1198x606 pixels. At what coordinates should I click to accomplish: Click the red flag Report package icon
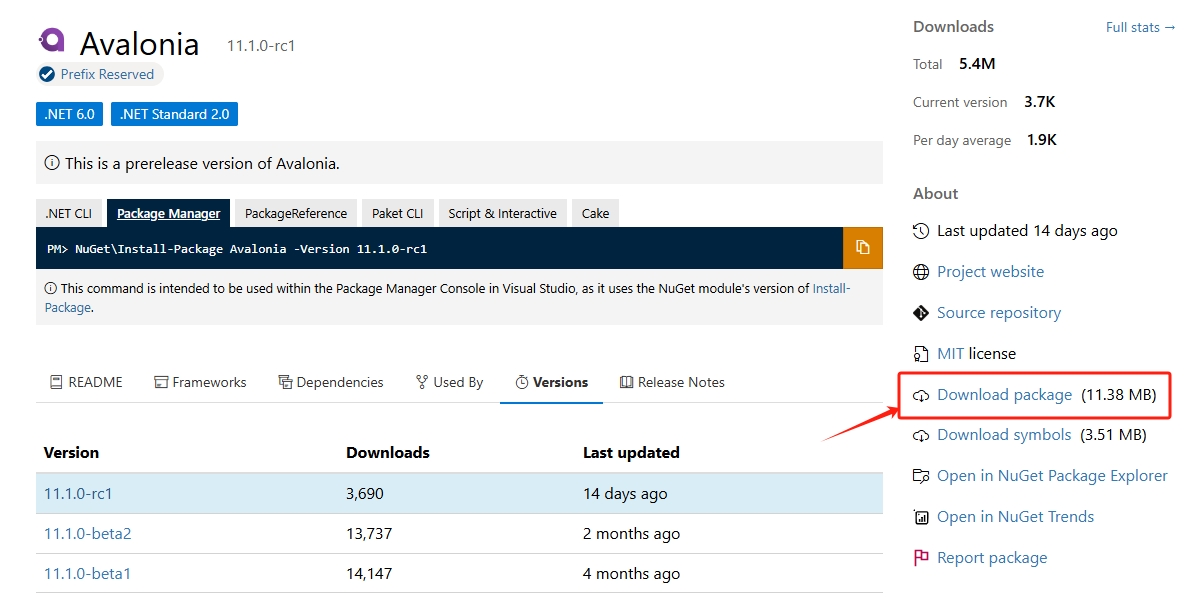(921, 558)
